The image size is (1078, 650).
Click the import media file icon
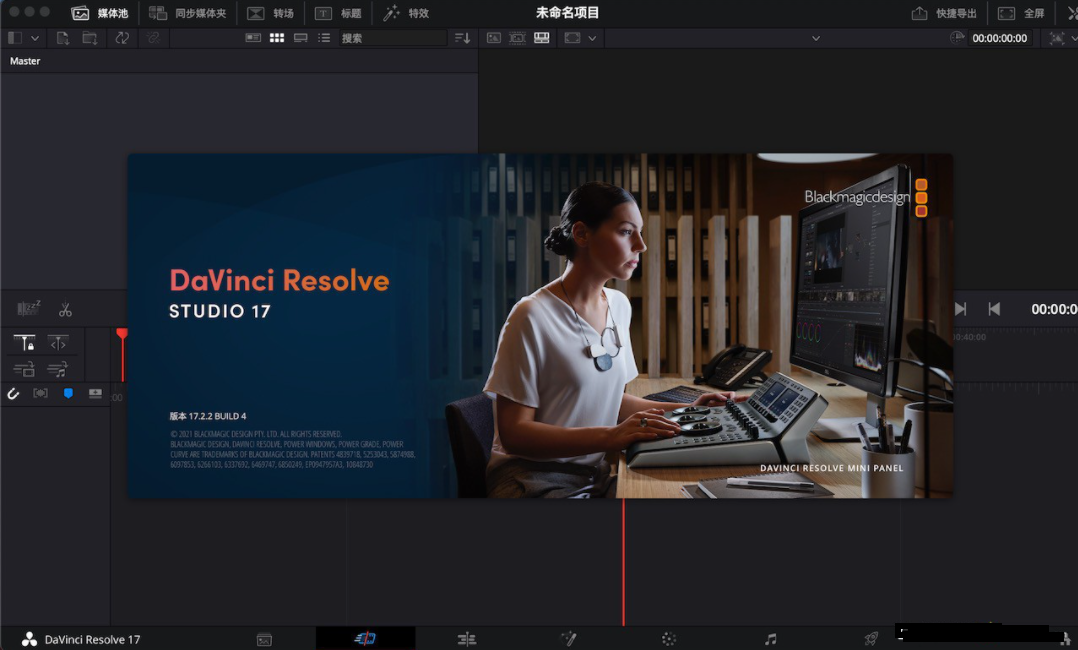(x=63, y=38)
